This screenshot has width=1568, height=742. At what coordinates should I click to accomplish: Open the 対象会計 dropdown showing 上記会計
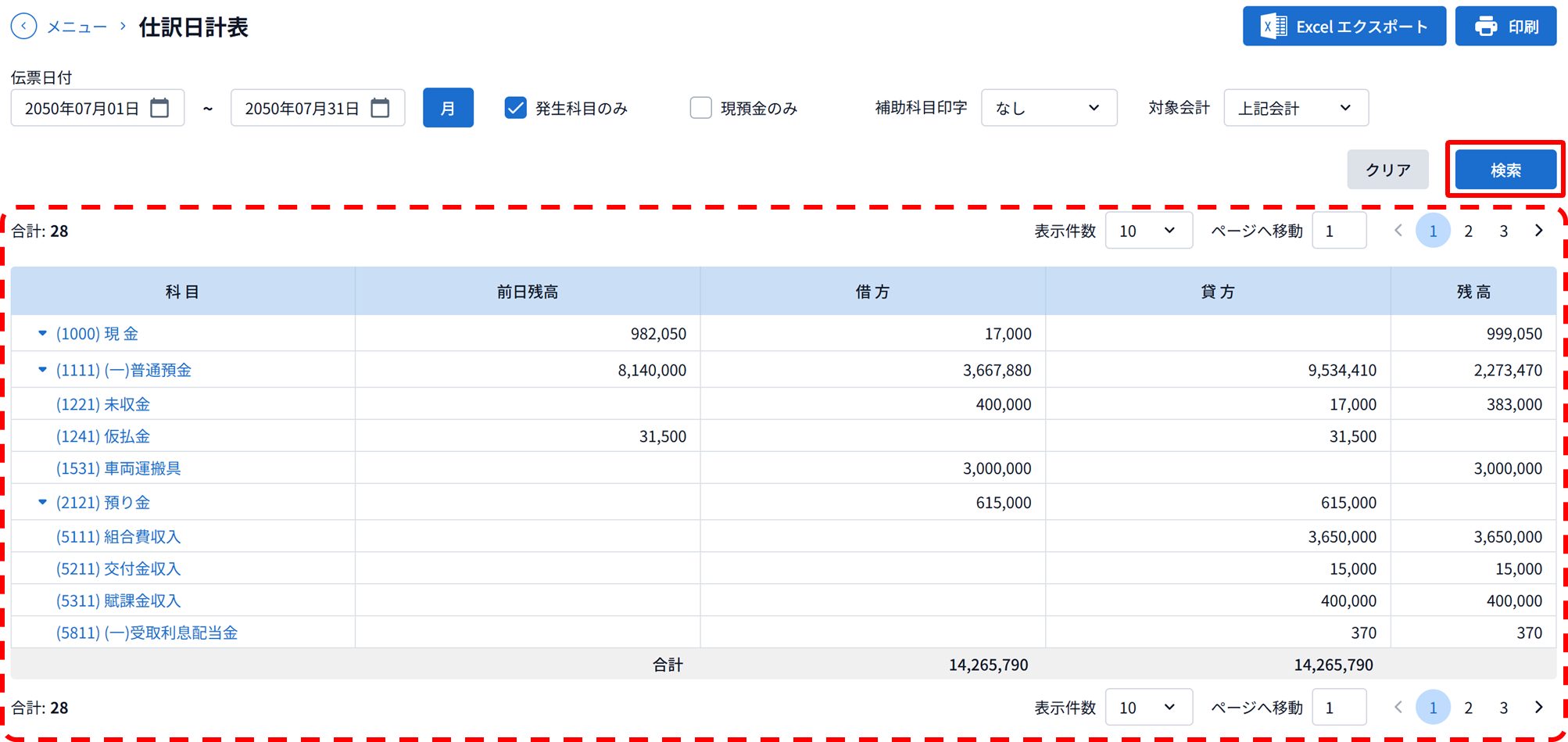pos(1296,108)
